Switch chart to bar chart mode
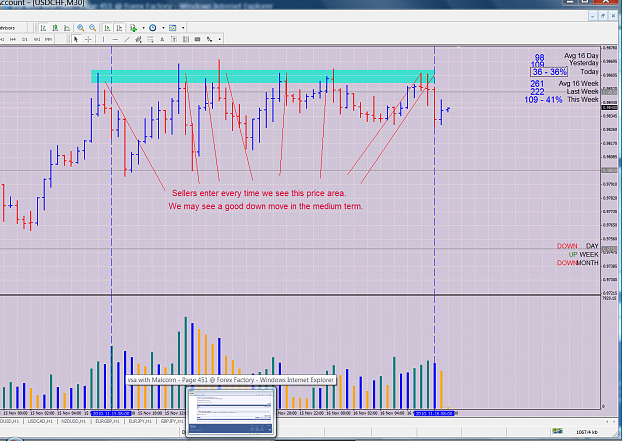The height and width of the screenshot is (441, 625). 43,28
